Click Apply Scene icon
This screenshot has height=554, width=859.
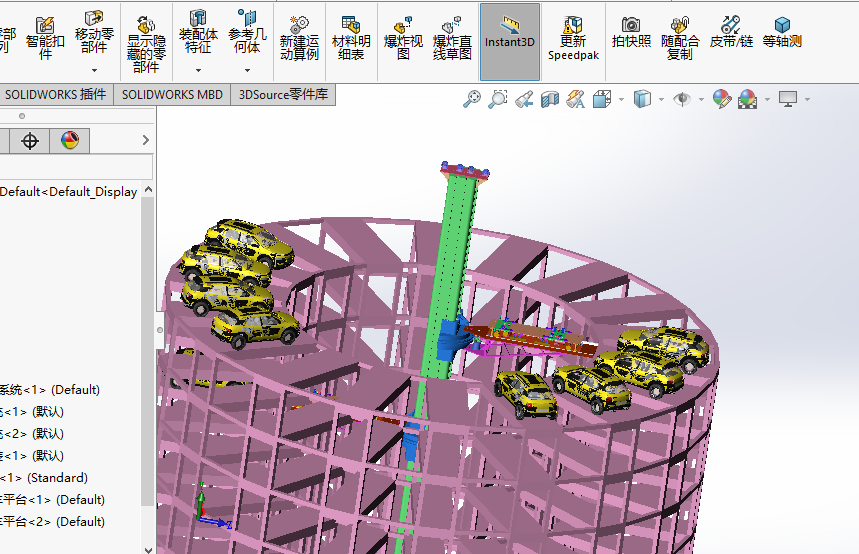[x=748, y=99]
